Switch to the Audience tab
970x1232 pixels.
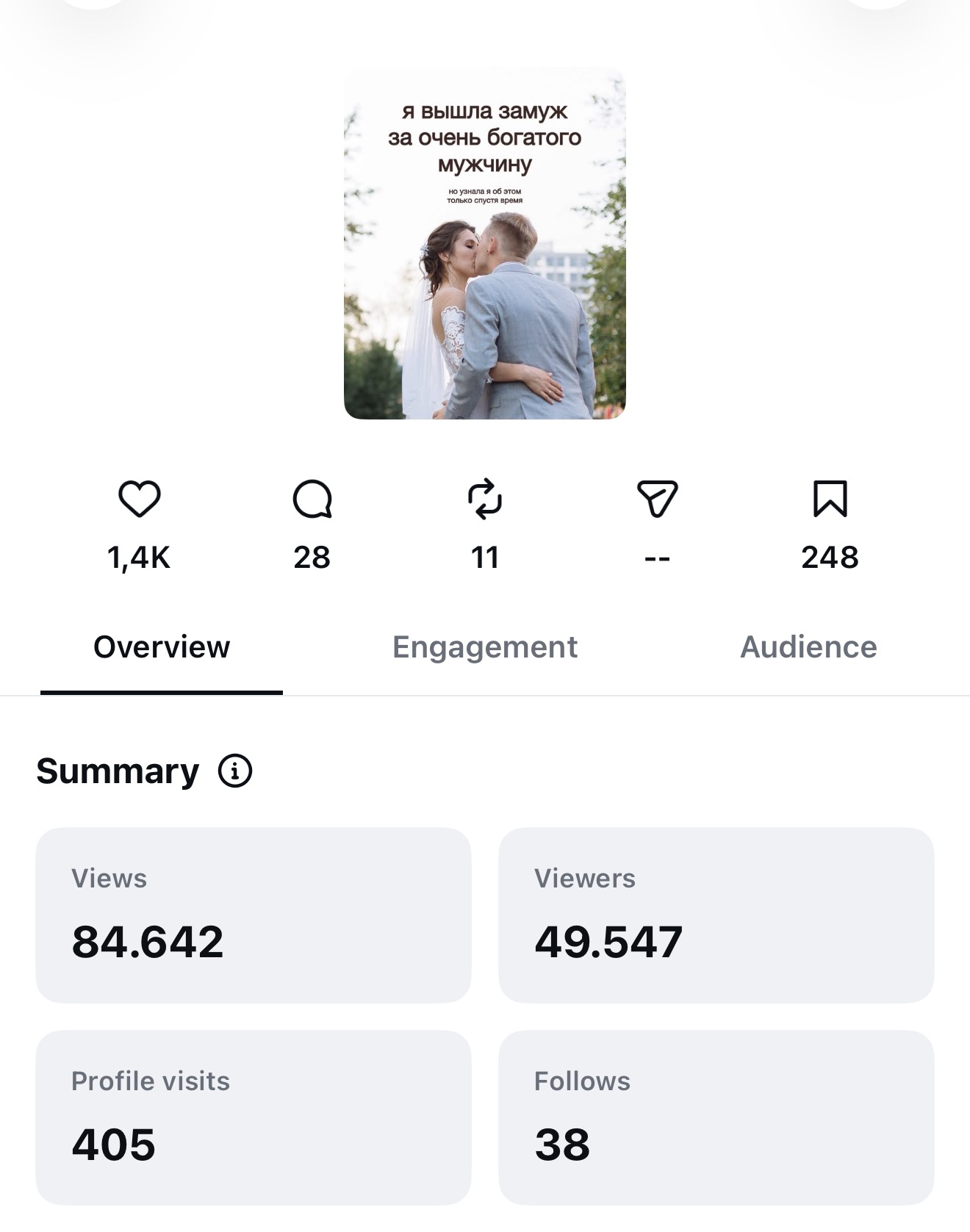808,647
